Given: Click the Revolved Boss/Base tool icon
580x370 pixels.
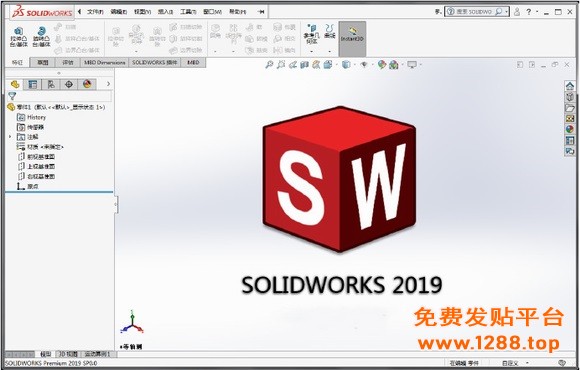Looking at the screenshot, I should coord(41,36).
